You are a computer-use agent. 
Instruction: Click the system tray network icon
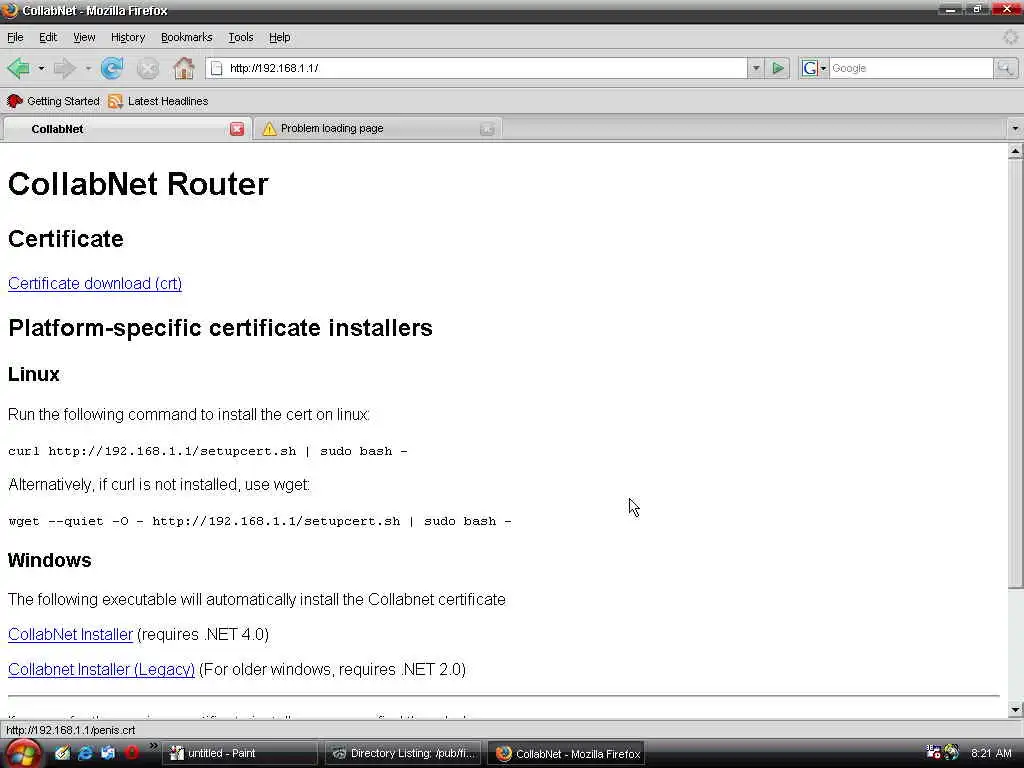934,753
